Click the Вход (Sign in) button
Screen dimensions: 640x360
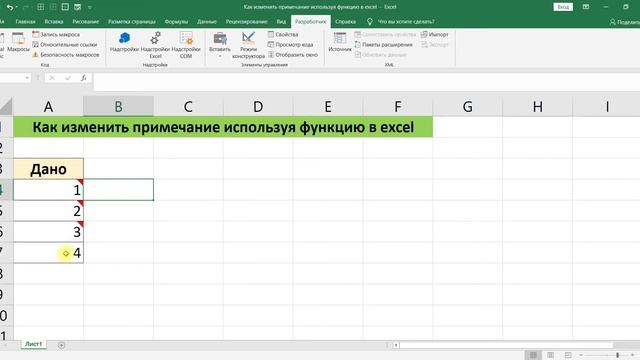coord(563,7)
